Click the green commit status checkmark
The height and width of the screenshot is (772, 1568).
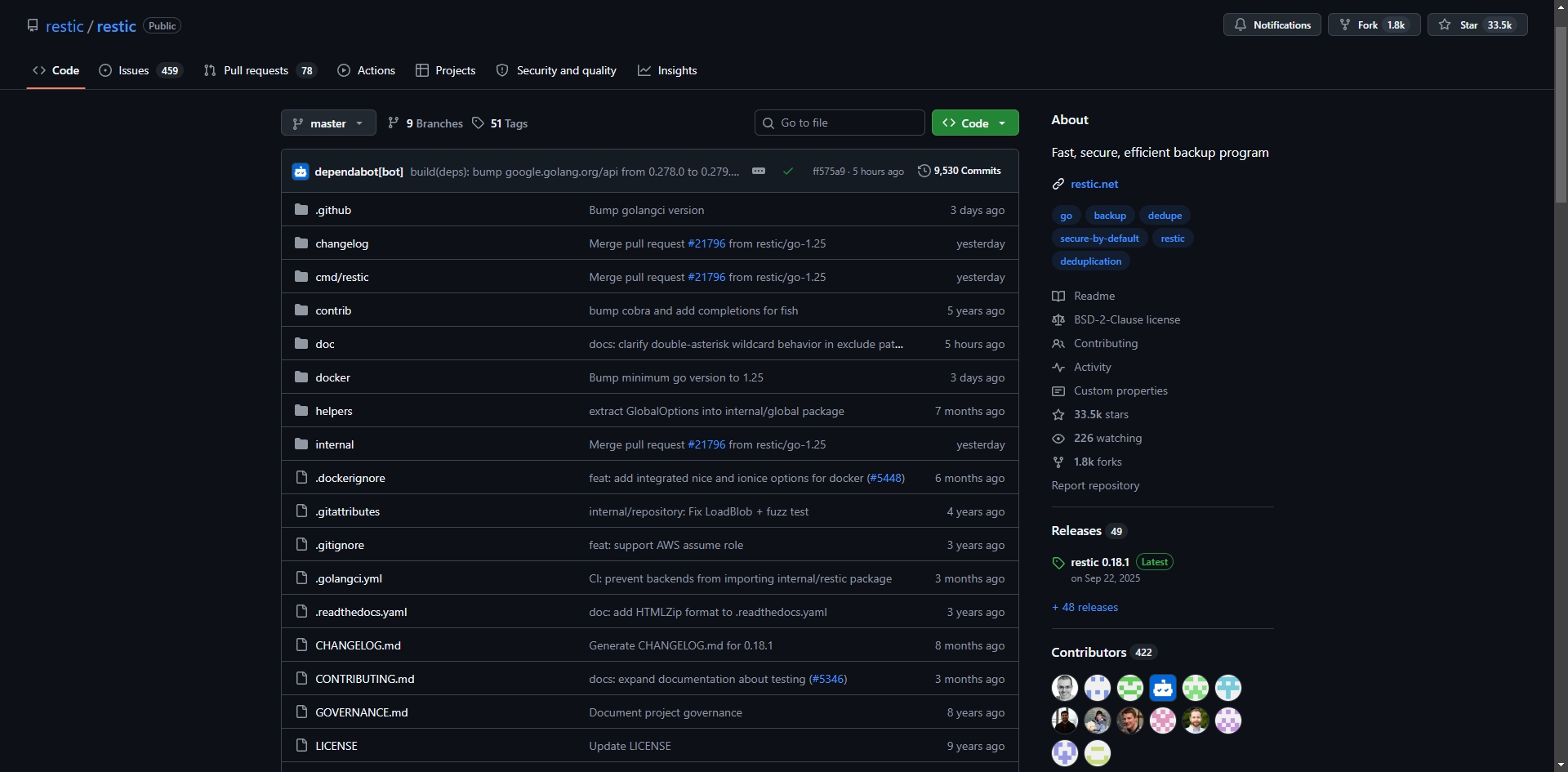[788, 172]
